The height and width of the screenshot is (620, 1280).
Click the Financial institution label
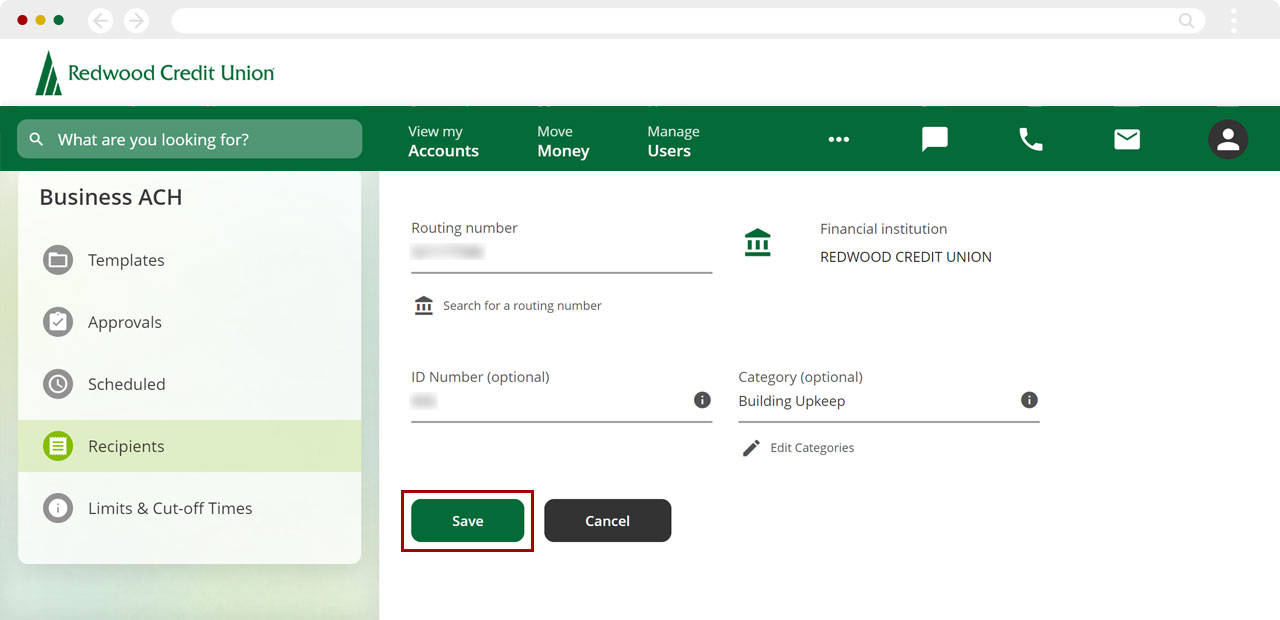(x=883, y=229)
